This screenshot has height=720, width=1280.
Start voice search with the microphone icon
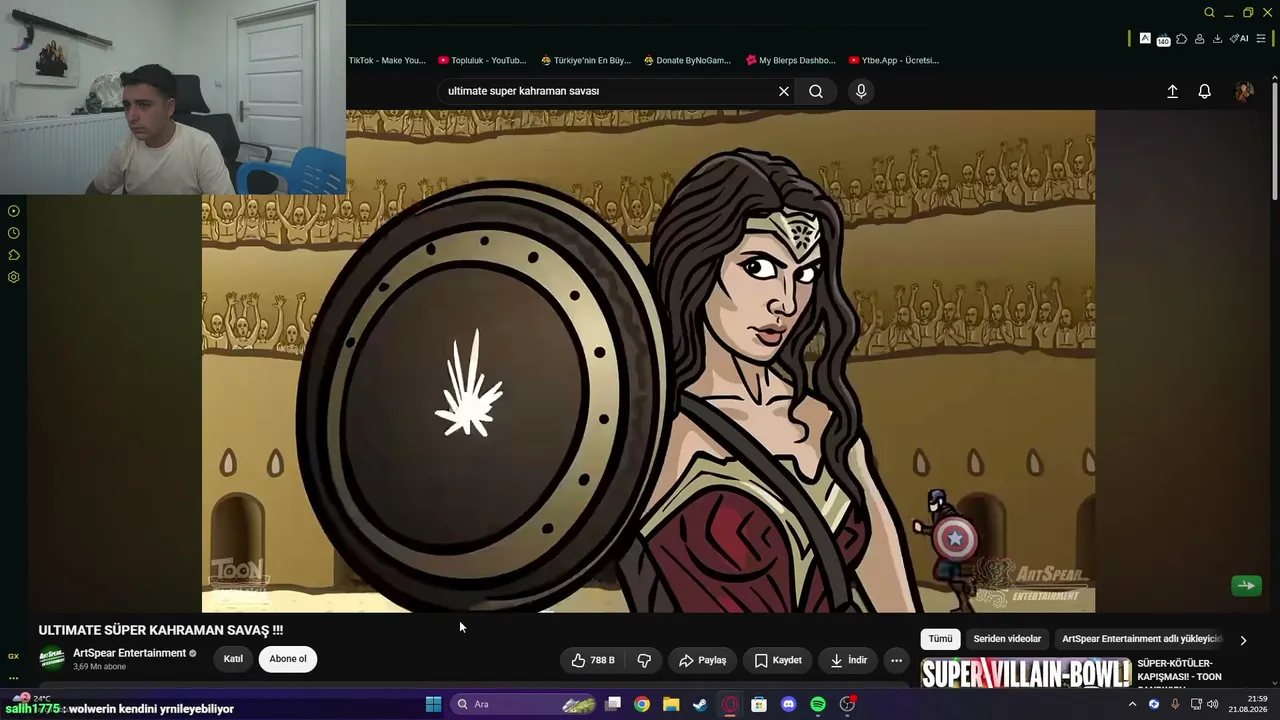(861, 91)
